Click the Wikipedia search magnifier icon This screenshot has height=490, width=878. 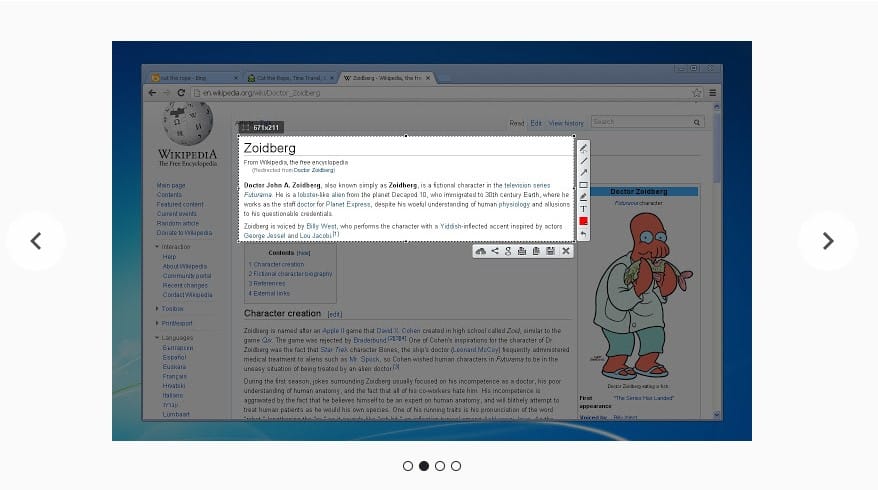(697, 122)
